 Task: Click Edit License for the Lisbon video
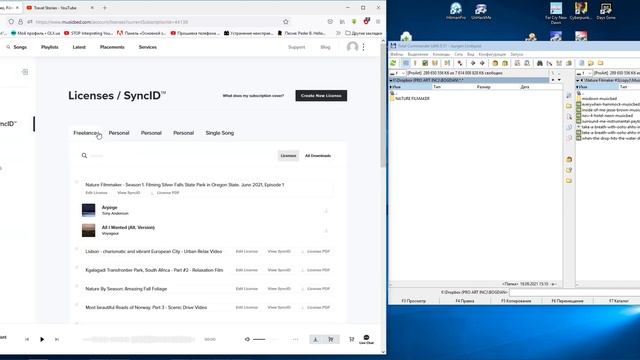pyautogui.click(x=247, y=251)
